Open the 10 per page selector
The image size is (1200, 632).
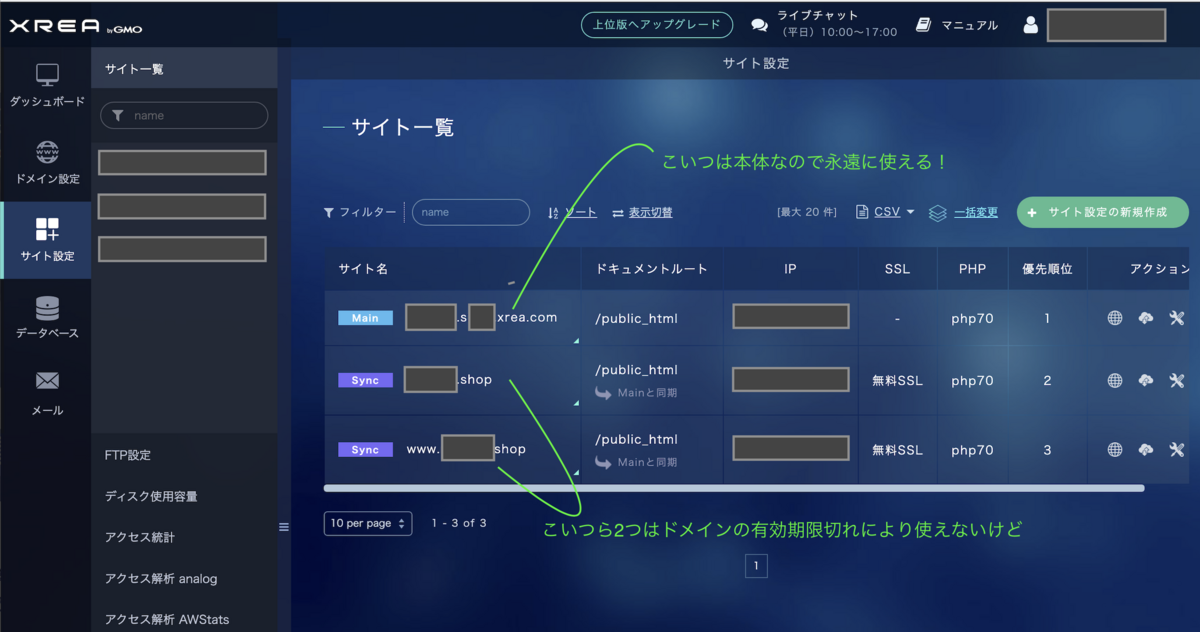[367, 523]
